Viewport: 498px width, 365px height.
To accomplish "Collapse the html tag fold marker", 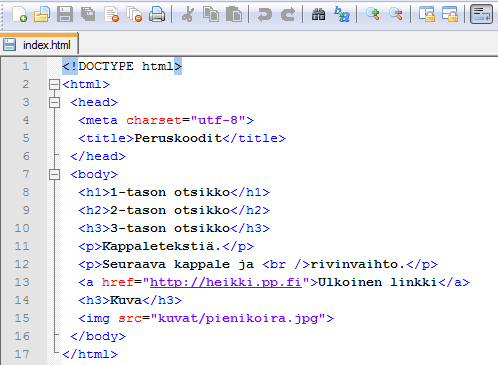I will (x=54, y=84).
